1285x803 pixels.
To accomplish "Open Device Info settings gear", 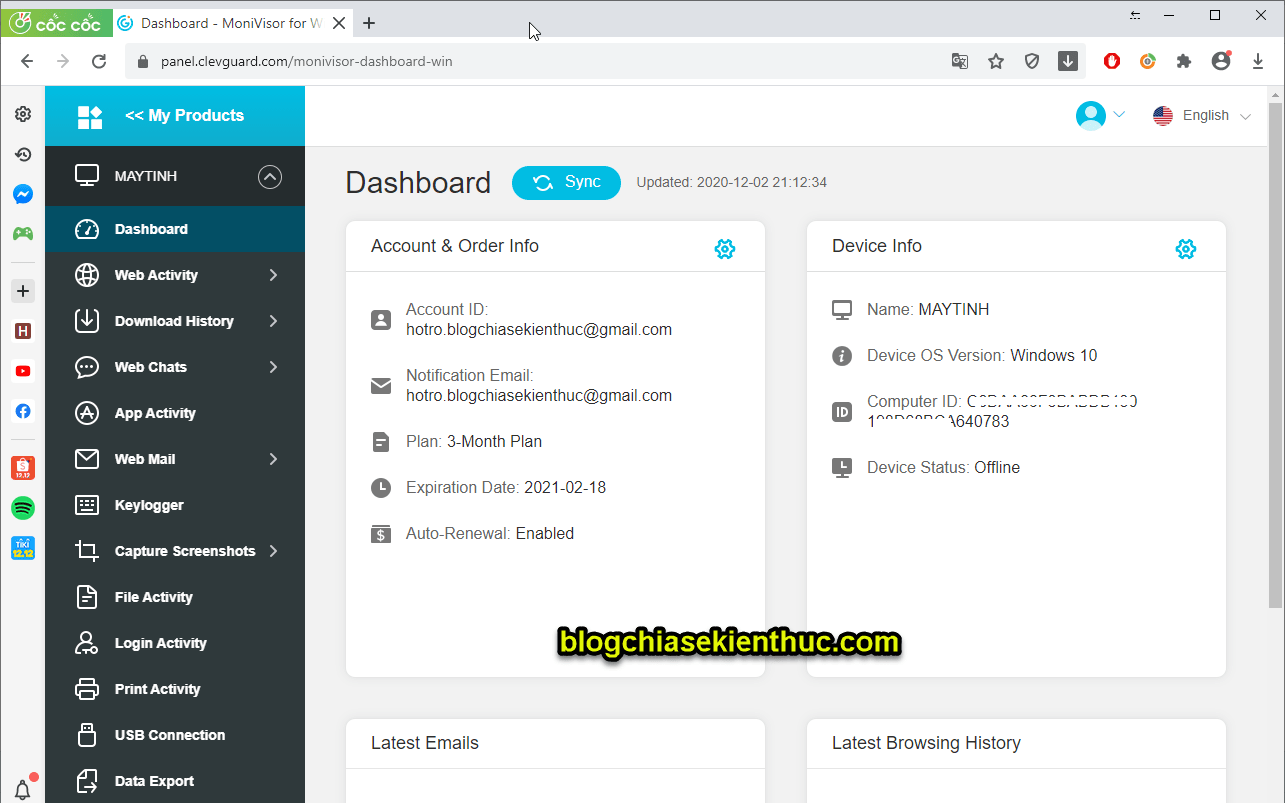I will tap(1186, 249).
